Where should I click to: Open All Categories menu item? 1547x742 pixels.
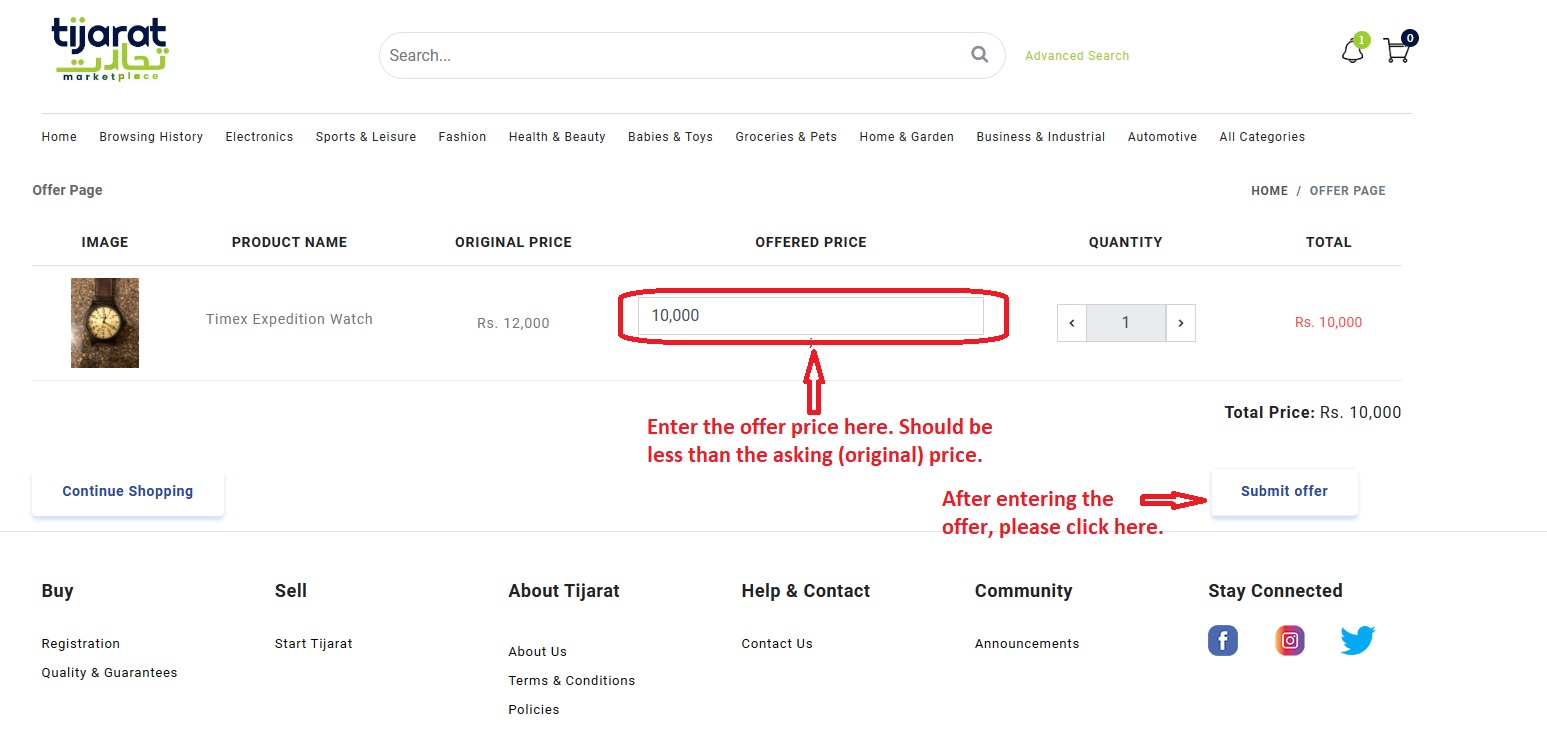tap(1262, 137)
